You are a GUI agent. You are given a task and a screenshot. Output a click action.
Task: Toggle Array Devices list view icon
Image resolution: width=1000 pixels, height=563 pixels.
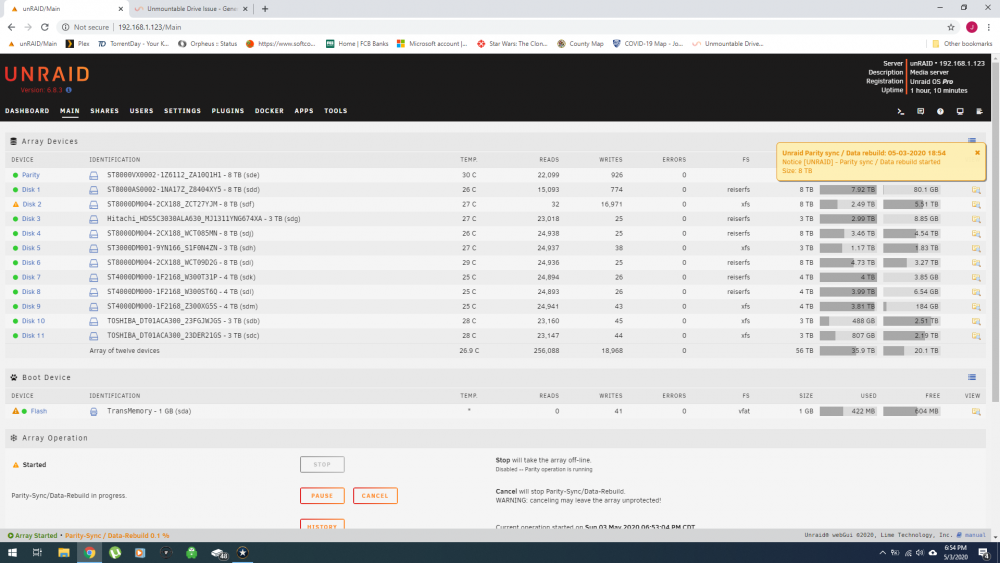[x=972, y=140]
